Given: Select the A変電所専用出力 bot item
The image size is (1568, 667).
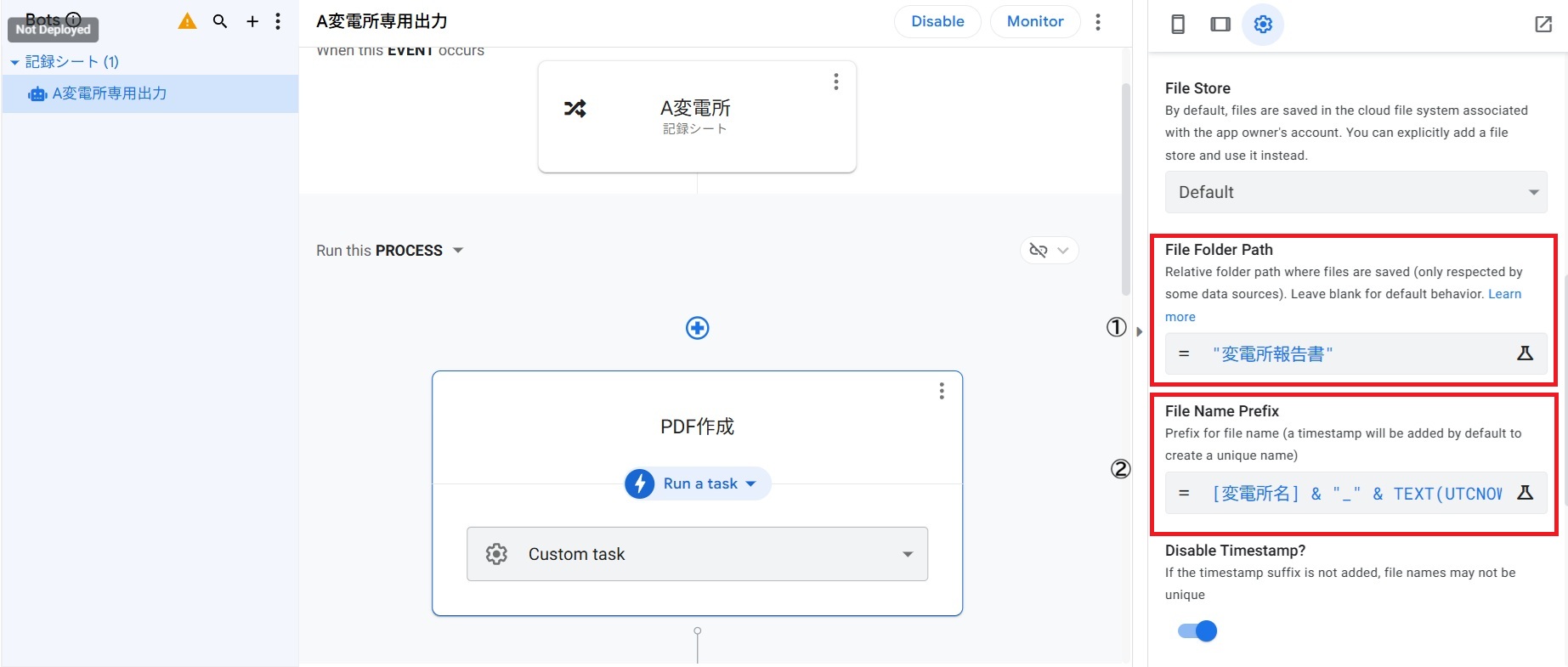Looking at the screenshot, I should point(109,93).
